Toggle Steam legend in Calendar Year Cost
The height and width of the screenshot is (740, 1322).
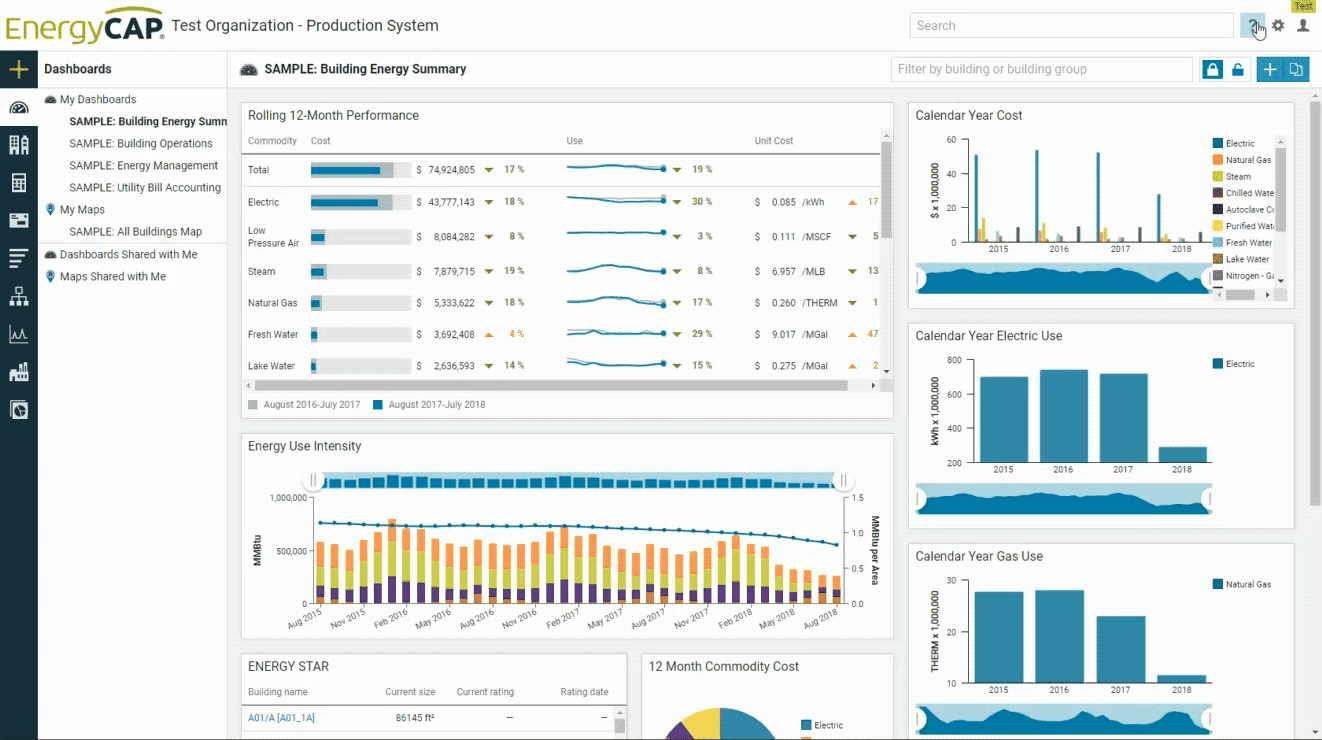coord(1231,176)
